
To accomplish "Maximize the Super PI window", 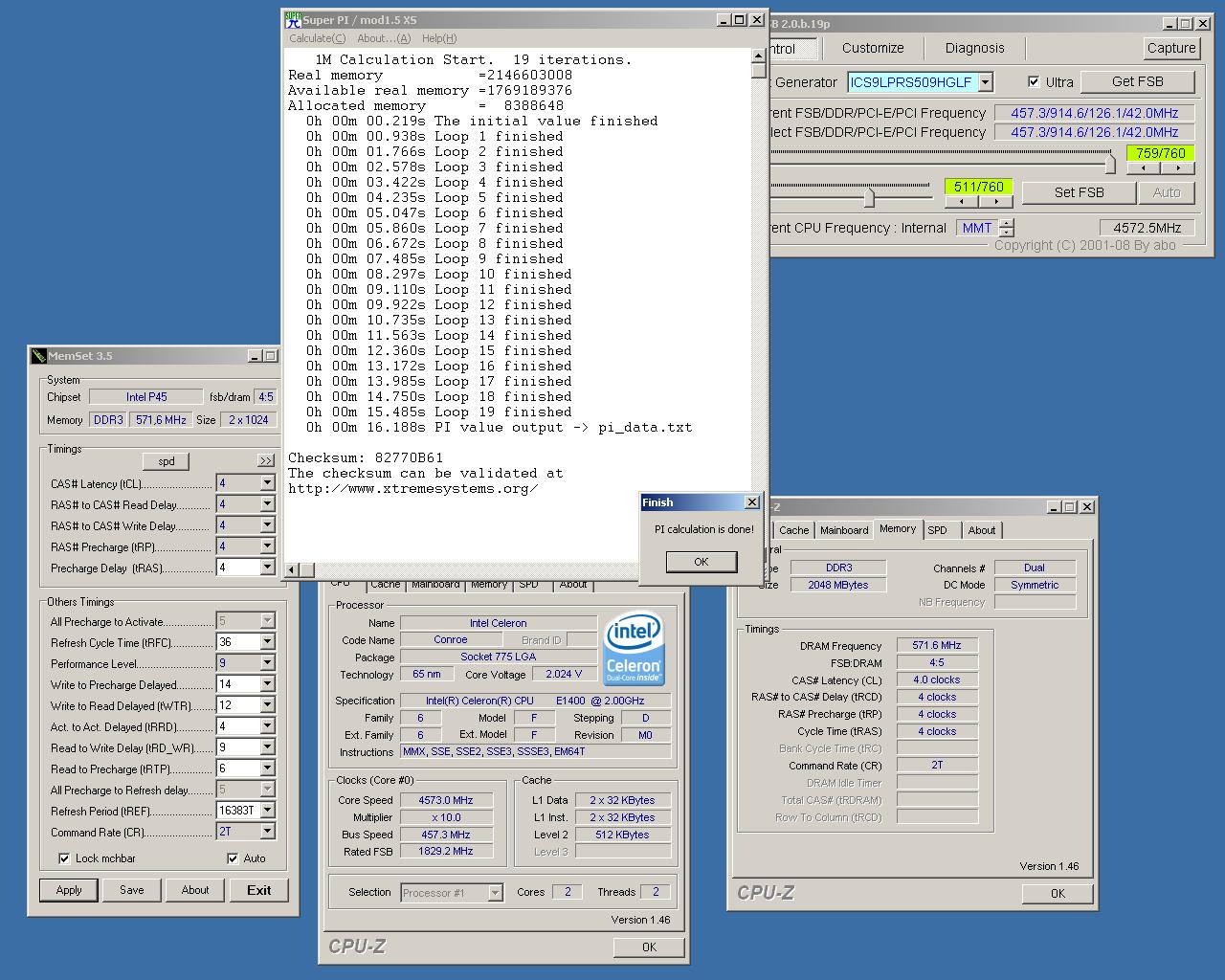I will (740, 20).
